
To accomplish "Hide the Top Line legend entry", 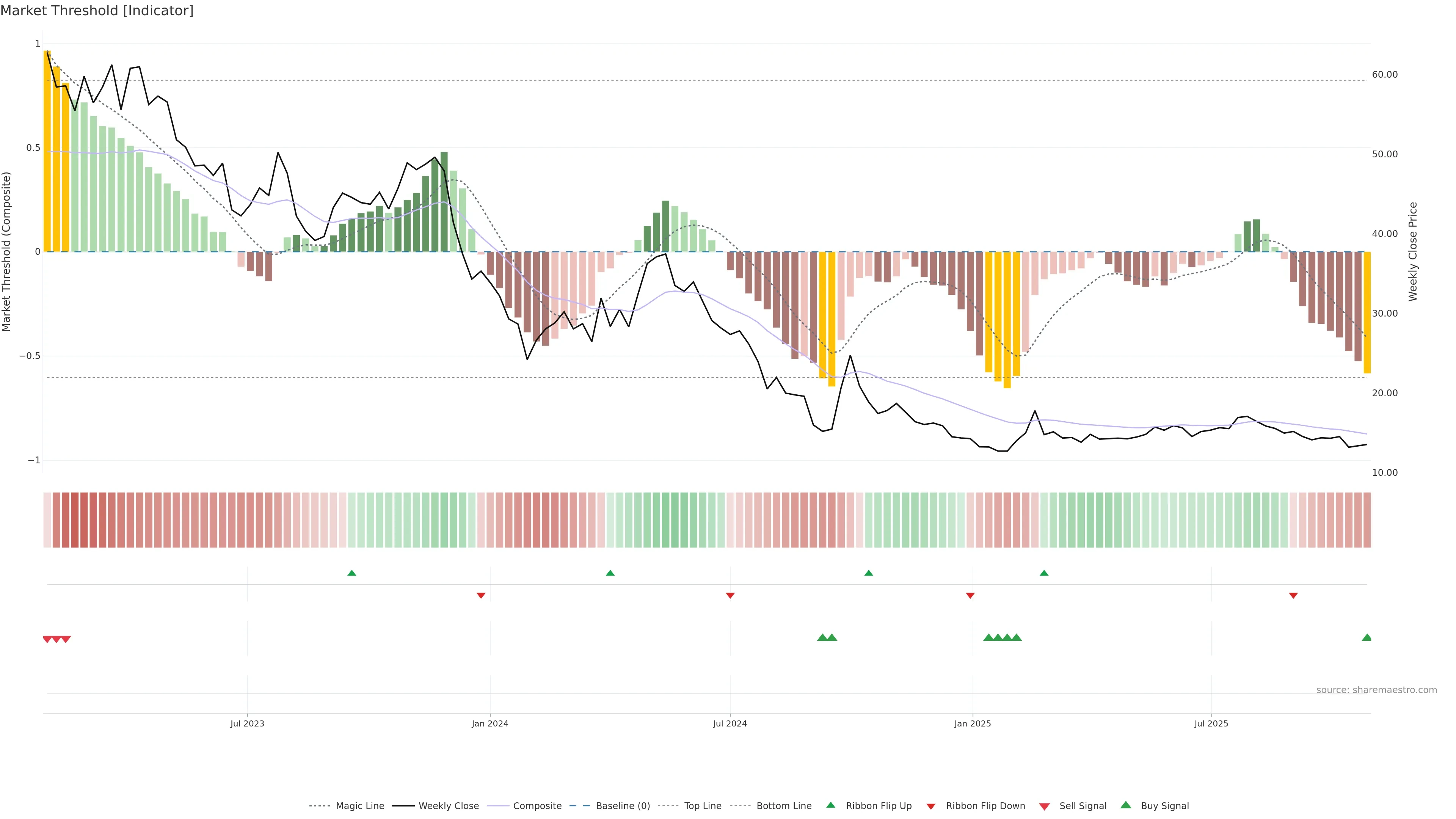I will 703,806.
